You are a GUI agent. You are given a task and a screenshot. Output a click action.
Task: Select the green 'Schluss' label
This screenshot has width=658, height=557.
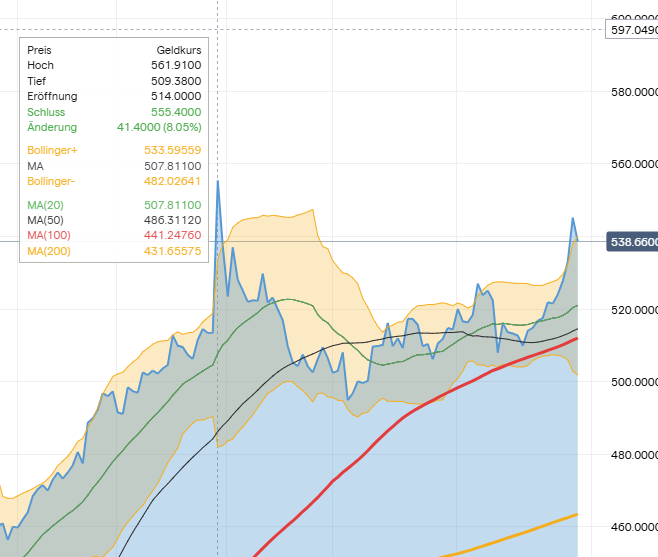[x=46, y=112]
